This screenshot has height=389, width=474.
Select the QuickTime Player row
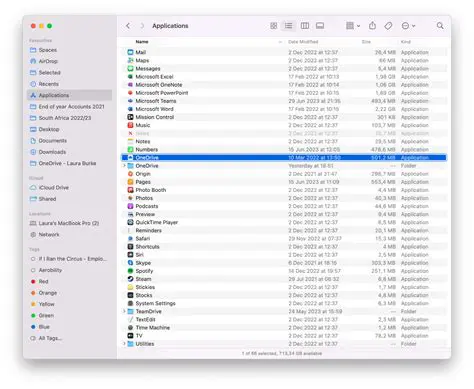(x=284, y=222)
